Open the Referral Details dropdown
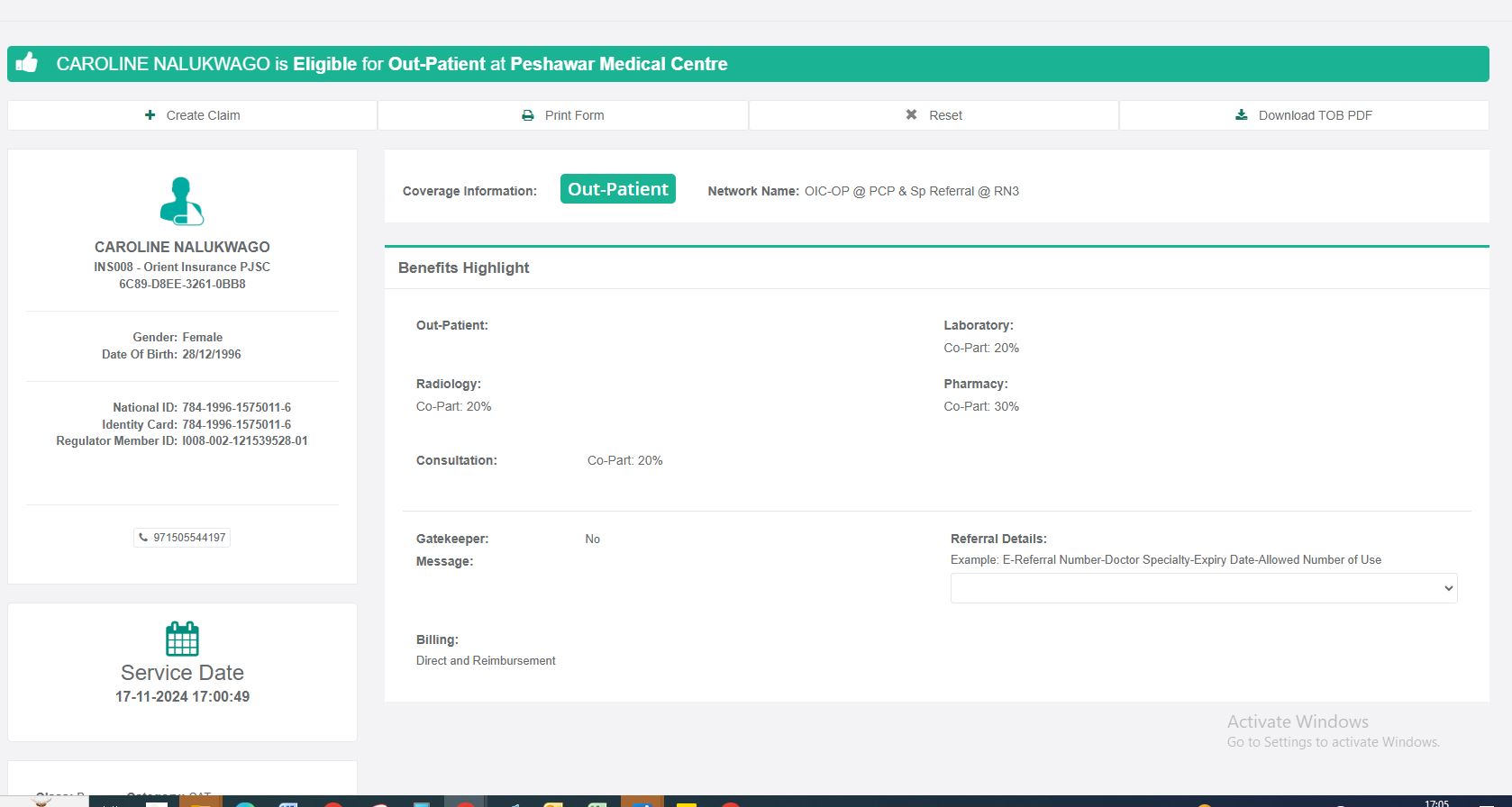 click(x=1203, y=588)
